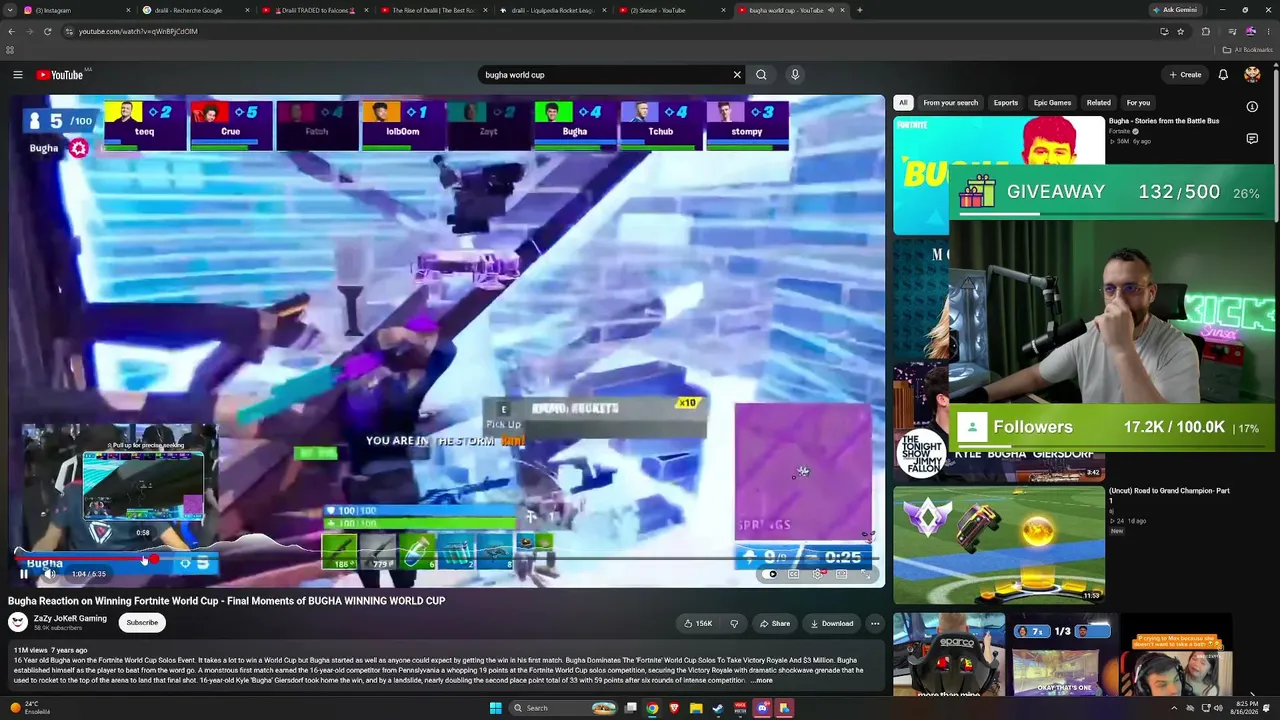The height and width of the screenshot is (720, 1280).
Task: Focus the YouTube search input field
Action: tap(606, 75)
